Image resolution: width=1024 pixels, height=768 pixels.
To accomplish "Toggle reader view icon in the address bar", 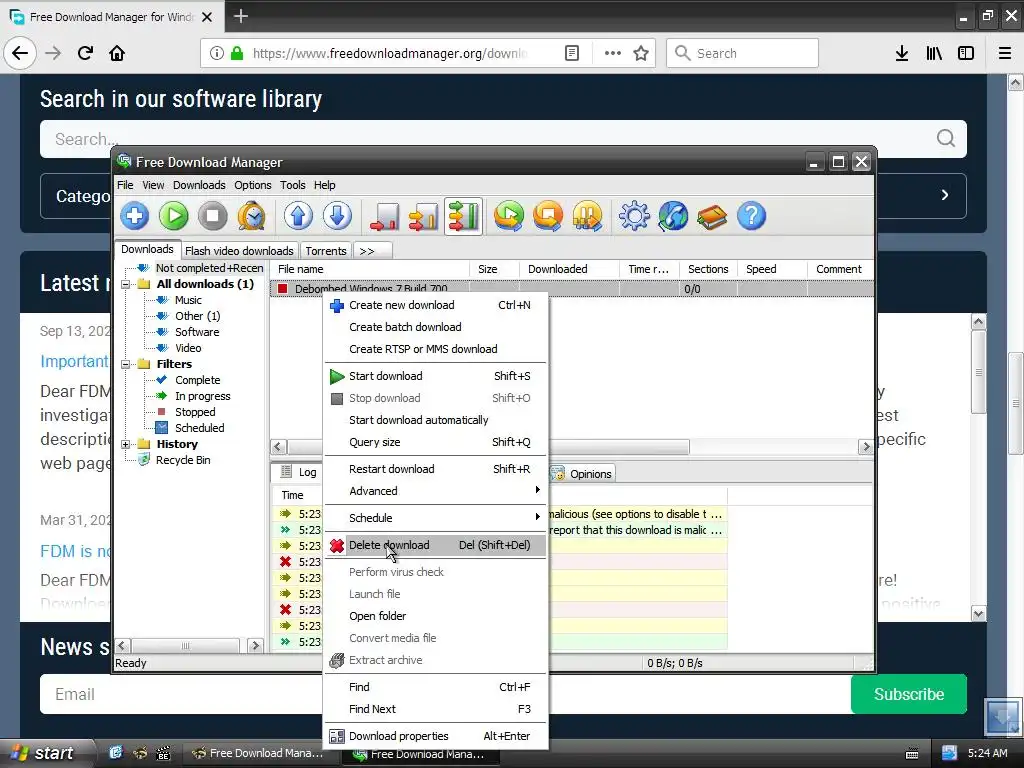I will pos(572,54).
